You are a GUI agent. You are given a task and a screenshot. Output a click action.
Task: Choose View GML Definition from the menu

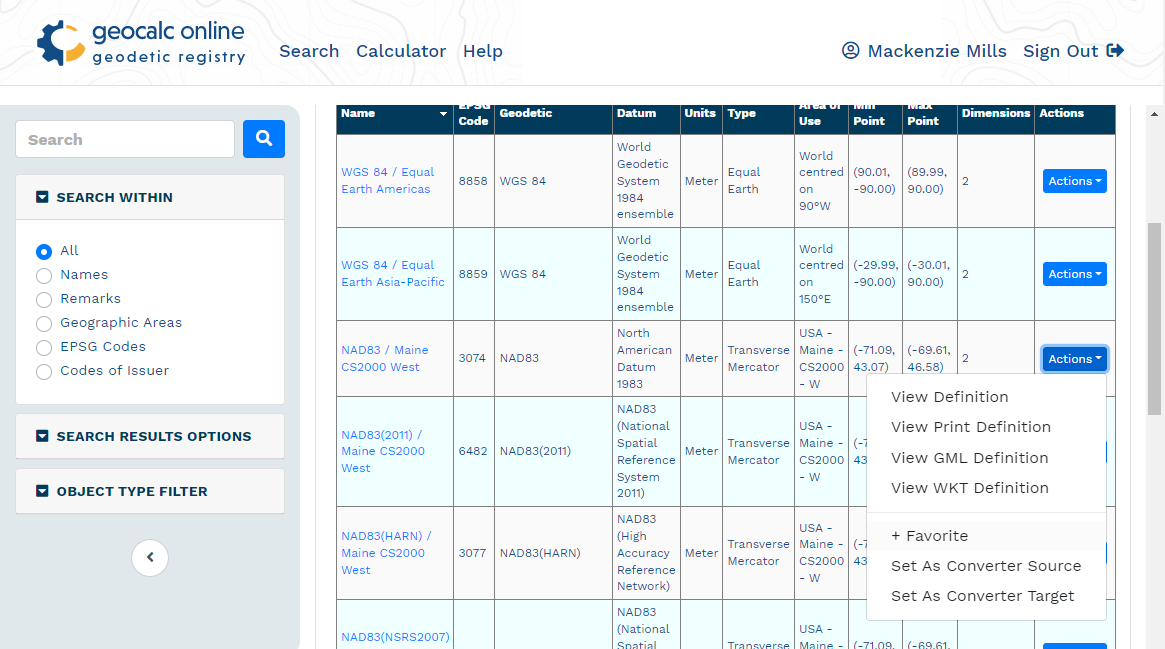coord(970,458)
